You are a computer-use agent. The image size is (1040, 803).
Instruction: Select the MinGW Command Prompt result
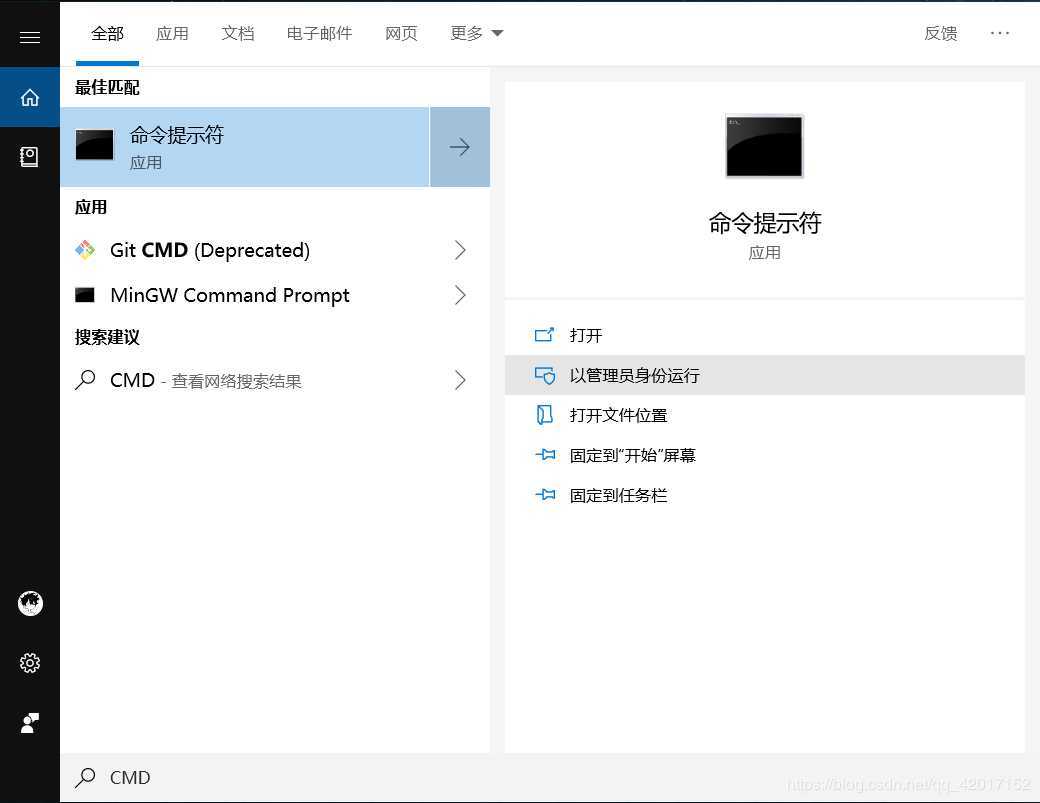[x=275, y=294]
